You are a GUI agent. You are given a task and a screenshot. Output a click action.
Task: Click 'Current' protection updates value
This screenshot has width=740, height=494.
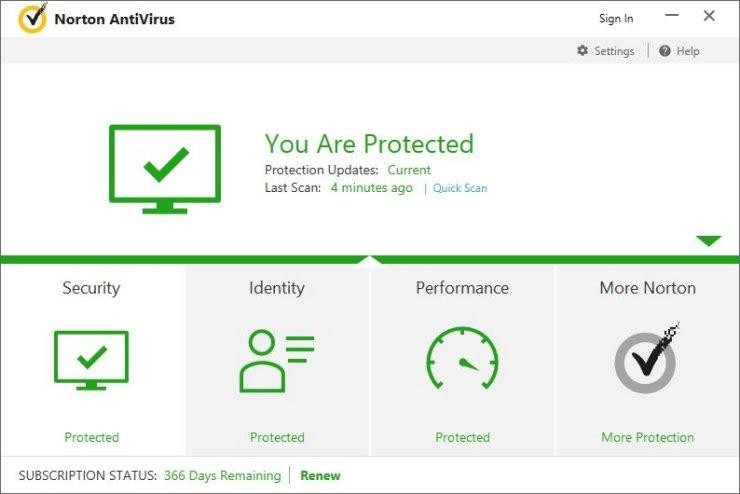409,170
